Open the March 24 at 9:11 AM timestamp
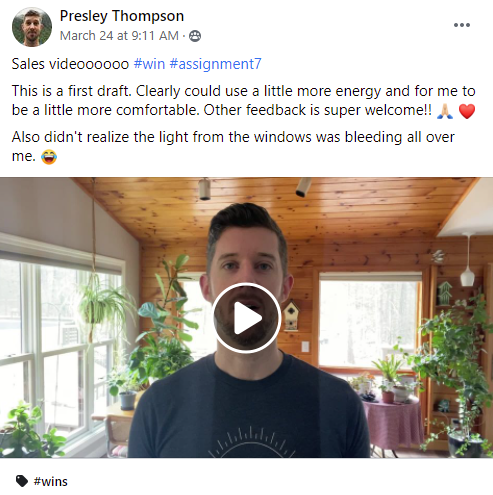This screenshot has height=495, width=493. pyautogui.click(x=119, y=36)
